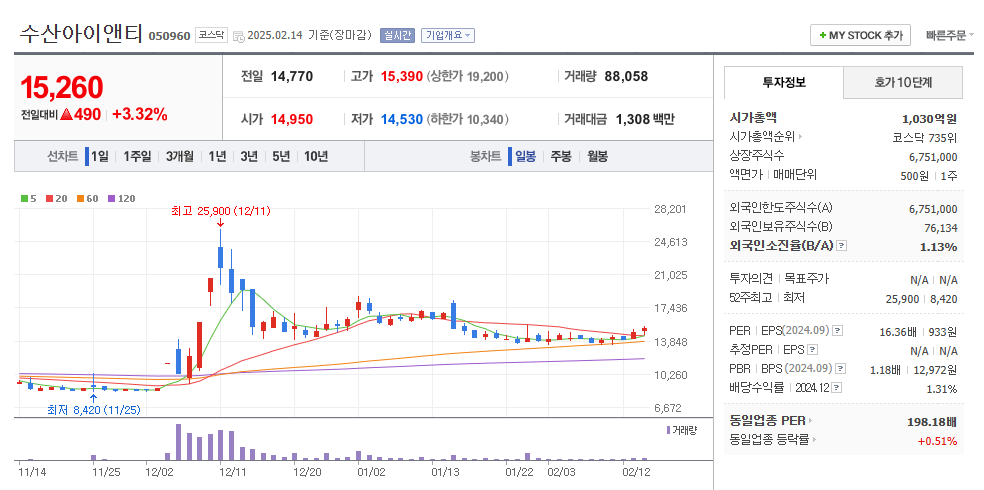Click the help icon next to 외국인소진율(B/A)
The image size is (984, 490).
pos(842,246)
